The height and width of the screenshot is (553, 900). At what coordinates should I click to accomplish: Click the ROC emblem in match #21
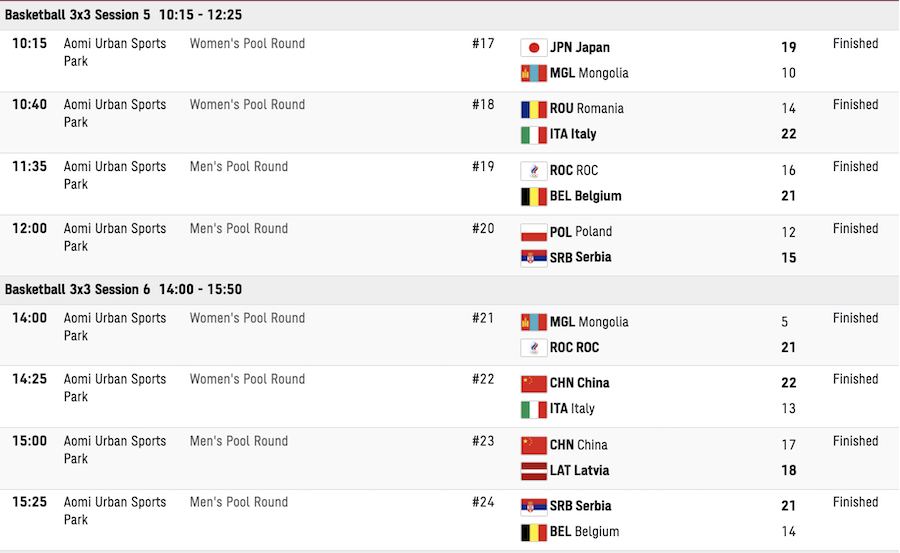533,348
